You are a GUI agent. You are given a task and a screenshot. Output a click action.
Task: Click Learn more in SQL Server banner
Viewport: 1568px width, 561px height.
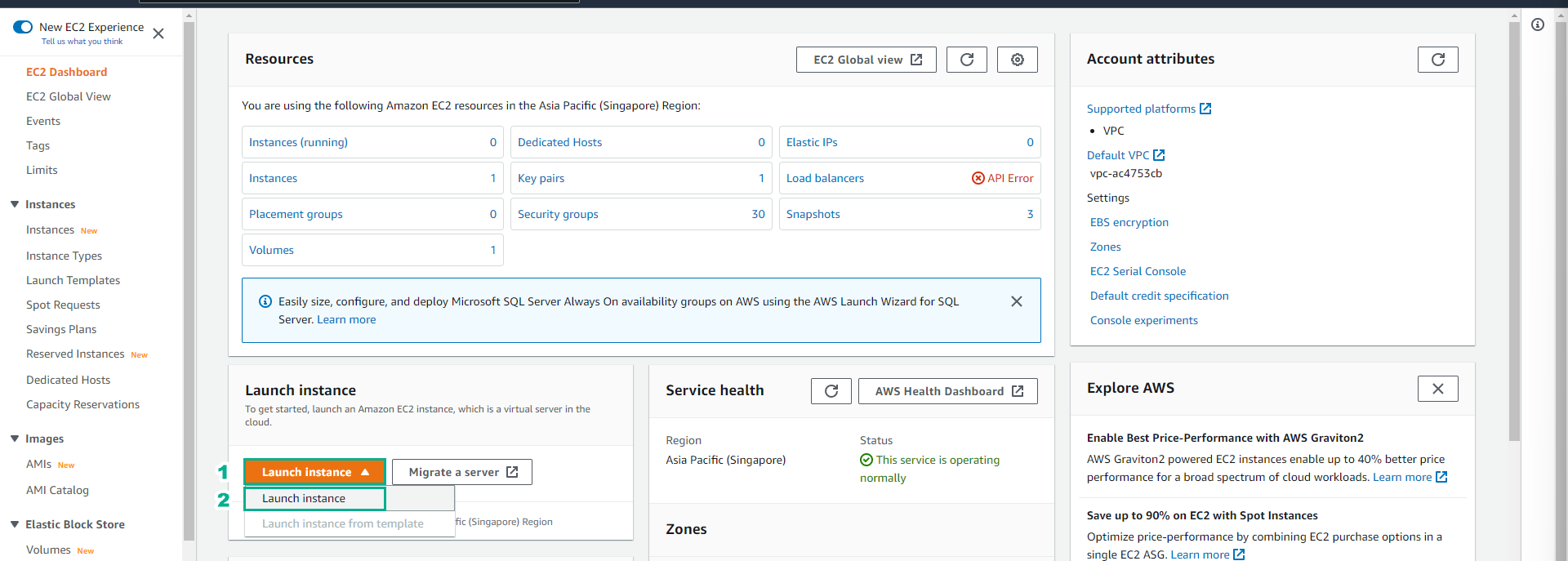(346, 319)
